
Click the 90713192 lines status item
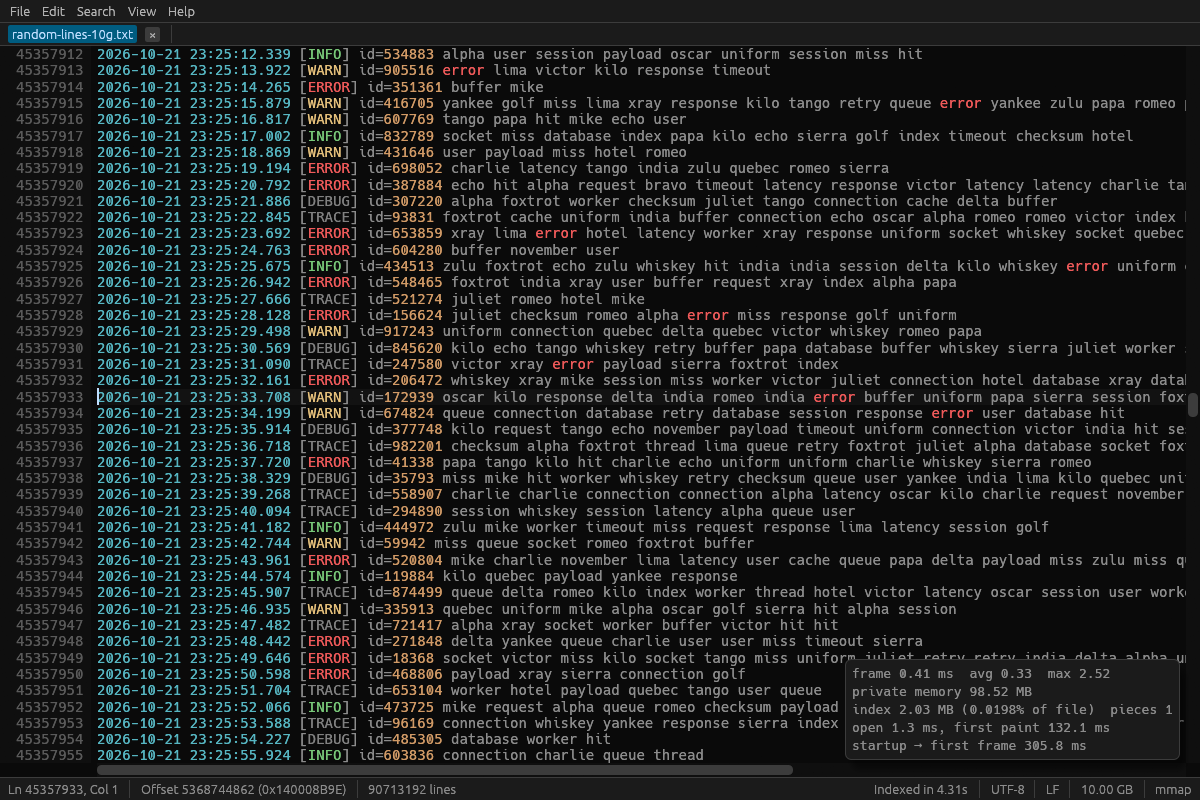[x=413, y=789]
